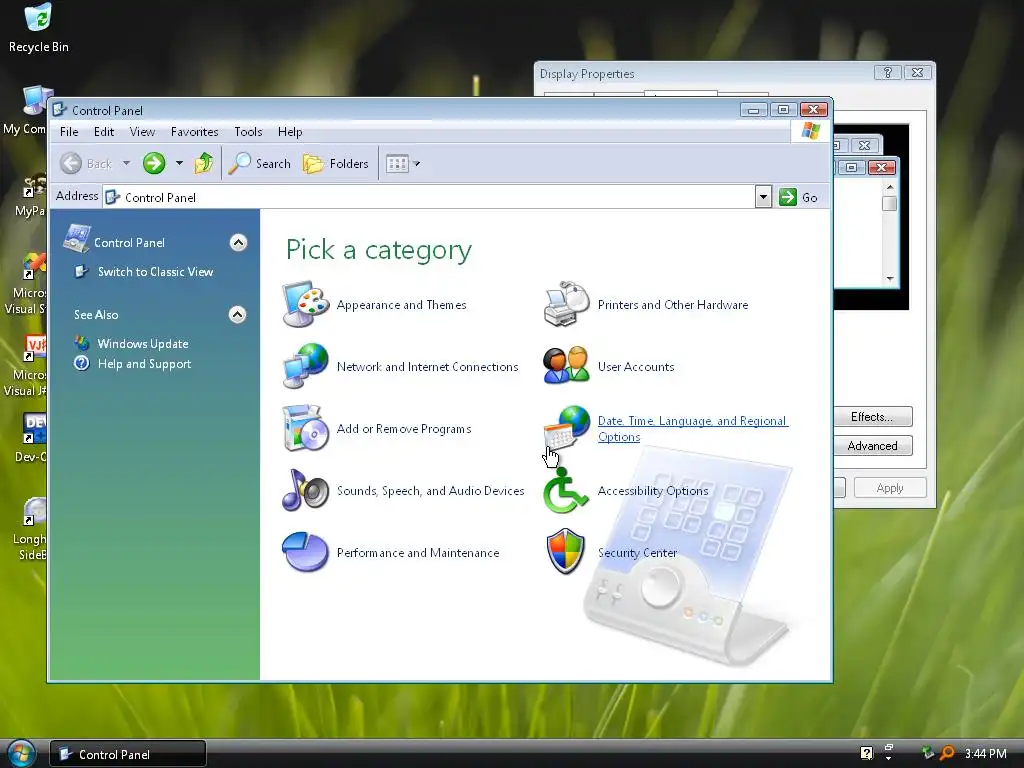Click Sounds, Speech, and Audio Devices text
1024x768 pixels.
[x=430, y=491]
